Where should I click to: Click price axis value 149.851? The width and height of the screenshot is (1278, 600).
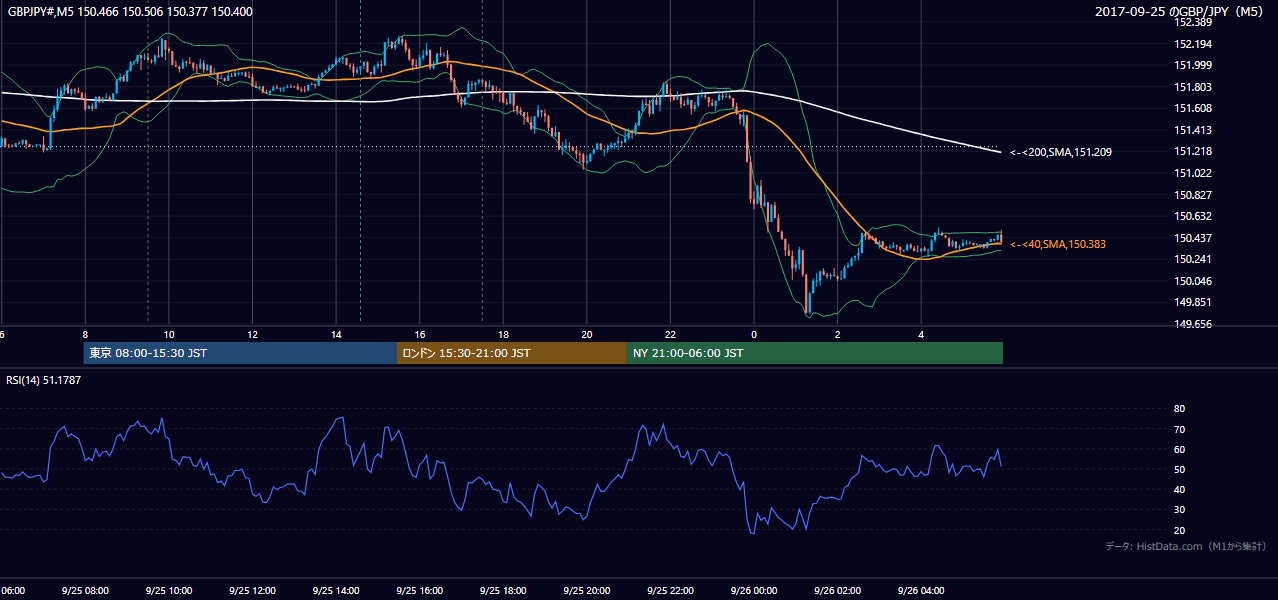tap(1192, 302)
